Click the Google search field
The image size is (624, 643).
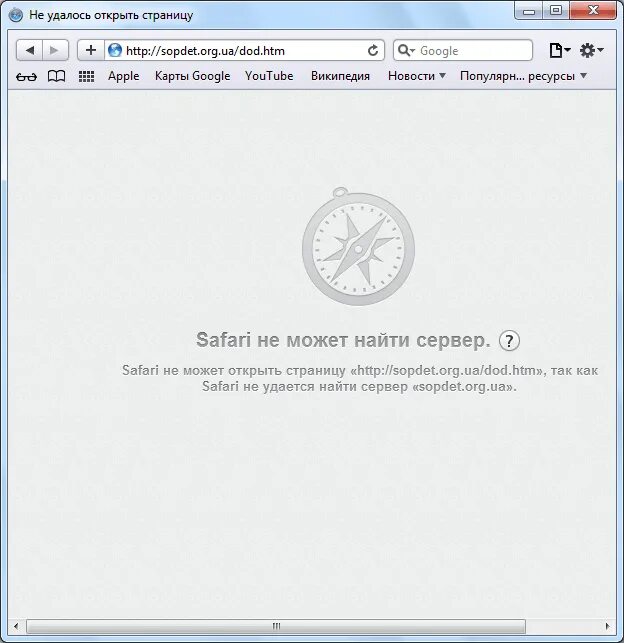(463, 50)
